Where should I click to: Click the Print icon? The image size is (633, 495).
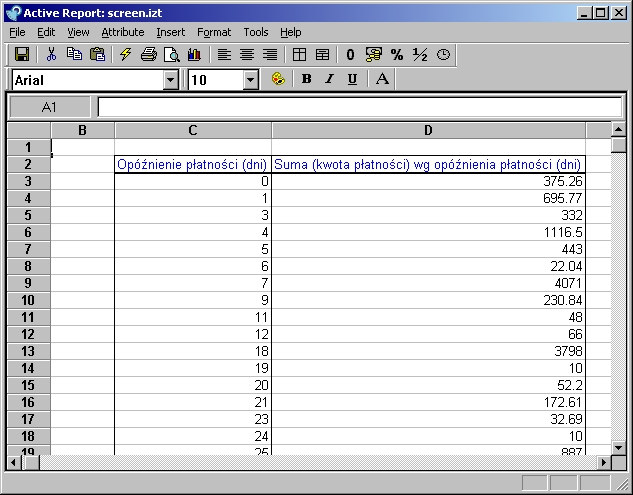[x=149, y=54]
